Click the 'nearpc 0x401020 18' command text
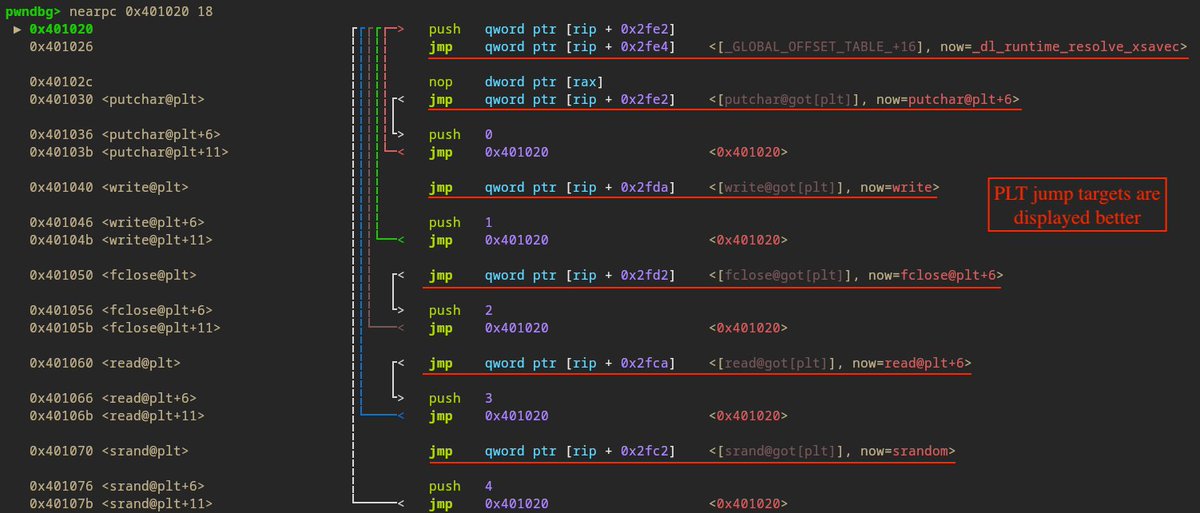This screenshot has height=513, width=1200. 142,11
